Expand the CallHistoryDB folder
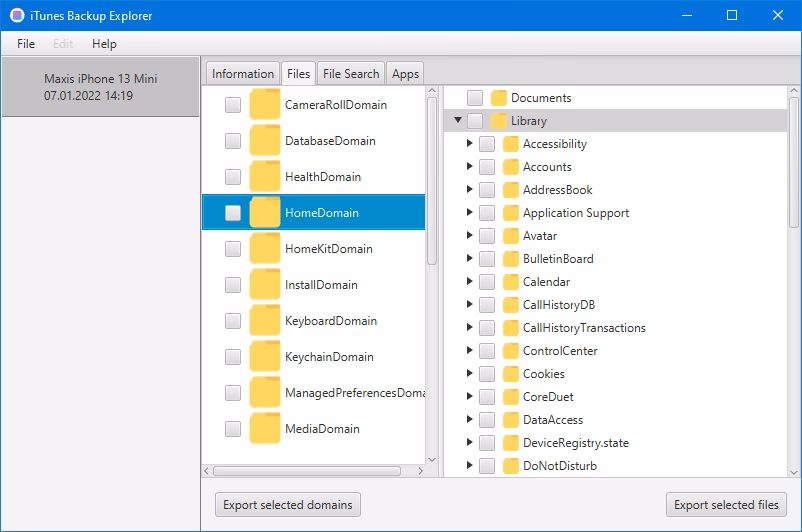The height and width of the screenshot is (532, 802). pos(470,305)
